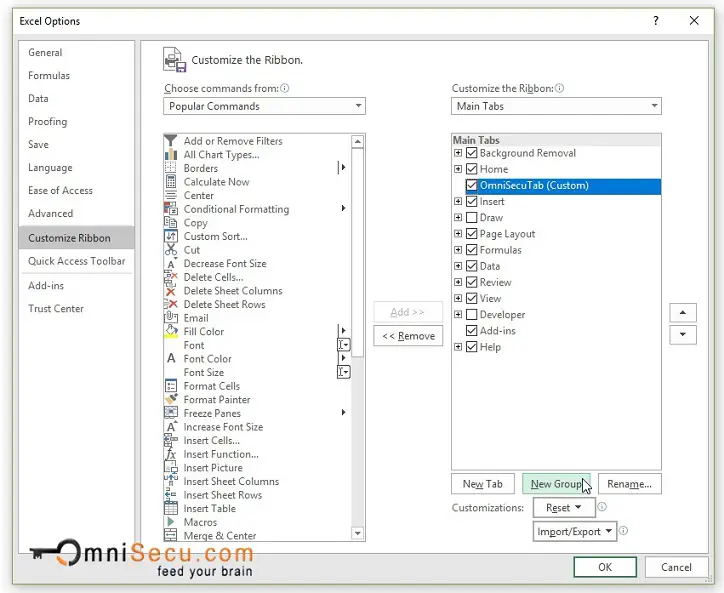The image size is (724, 593).
Task: Enable the Draw tab checkbox
Action: (471, 218)
